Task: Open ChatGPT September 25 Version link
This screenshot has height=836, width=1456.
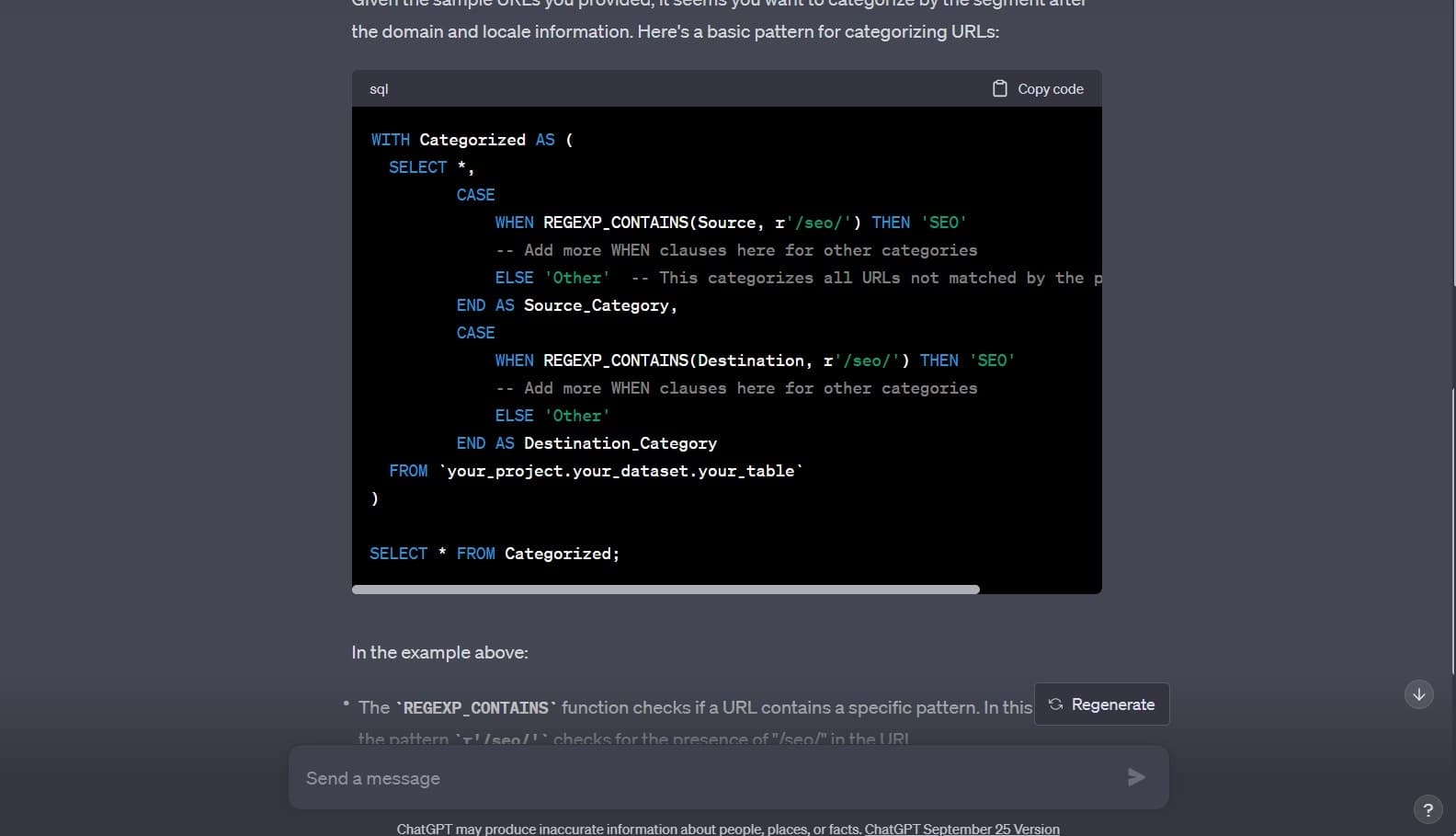Action: point(961,829)
